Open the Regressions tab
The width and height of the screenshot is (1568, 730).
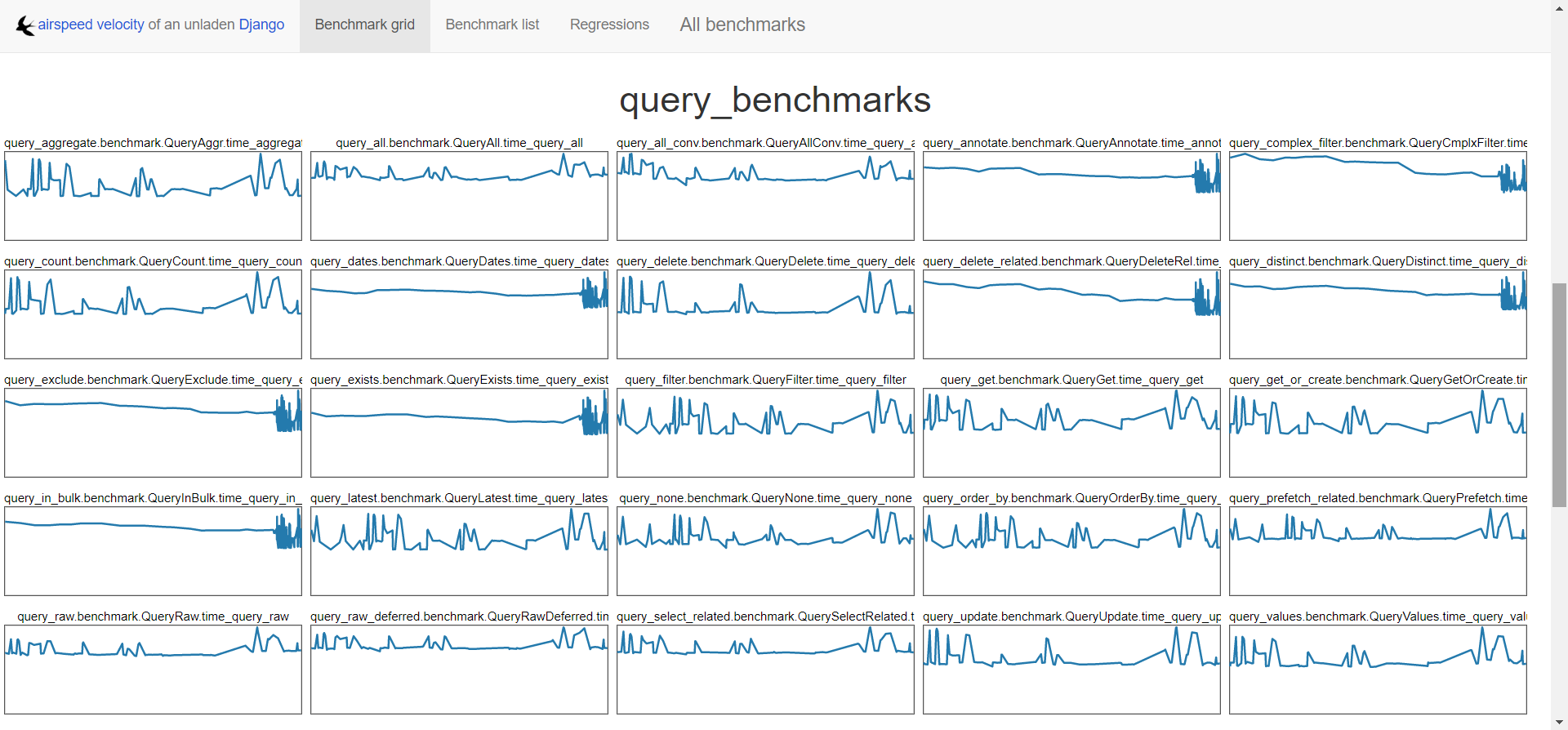pos(609,25)
